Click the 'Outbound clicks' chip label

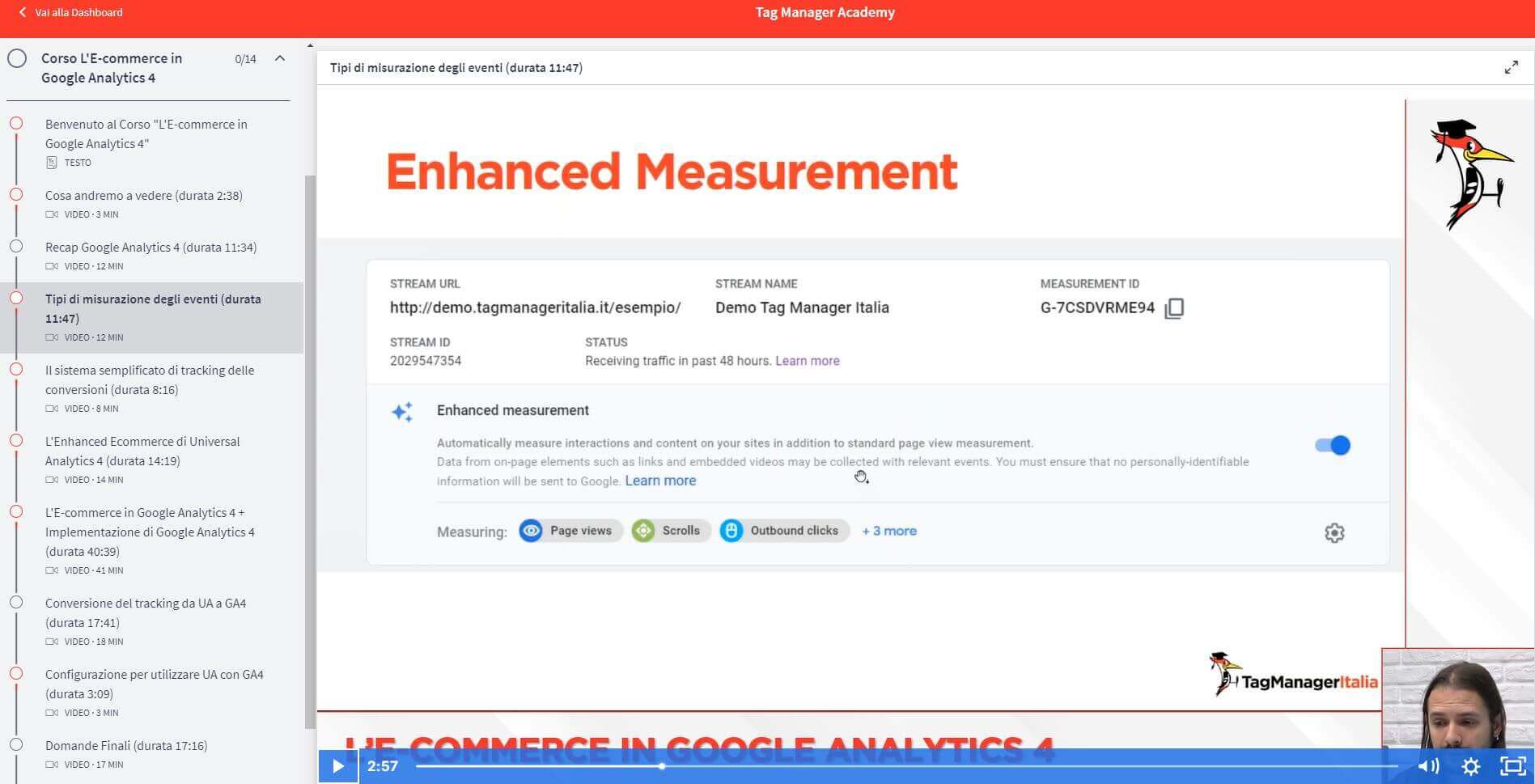click(794, 531)
